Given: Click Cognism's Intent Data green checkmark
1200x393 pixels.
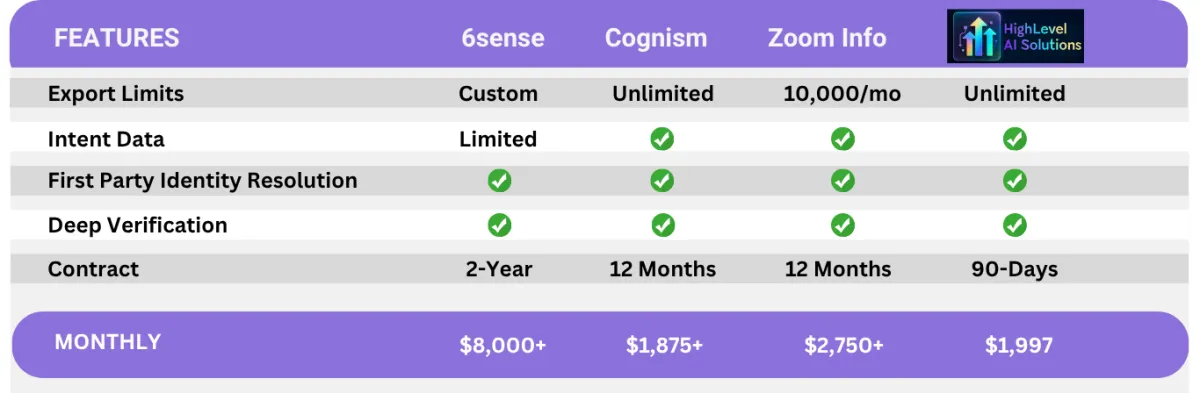Looking at the screenshot, I should coord(662,139).
